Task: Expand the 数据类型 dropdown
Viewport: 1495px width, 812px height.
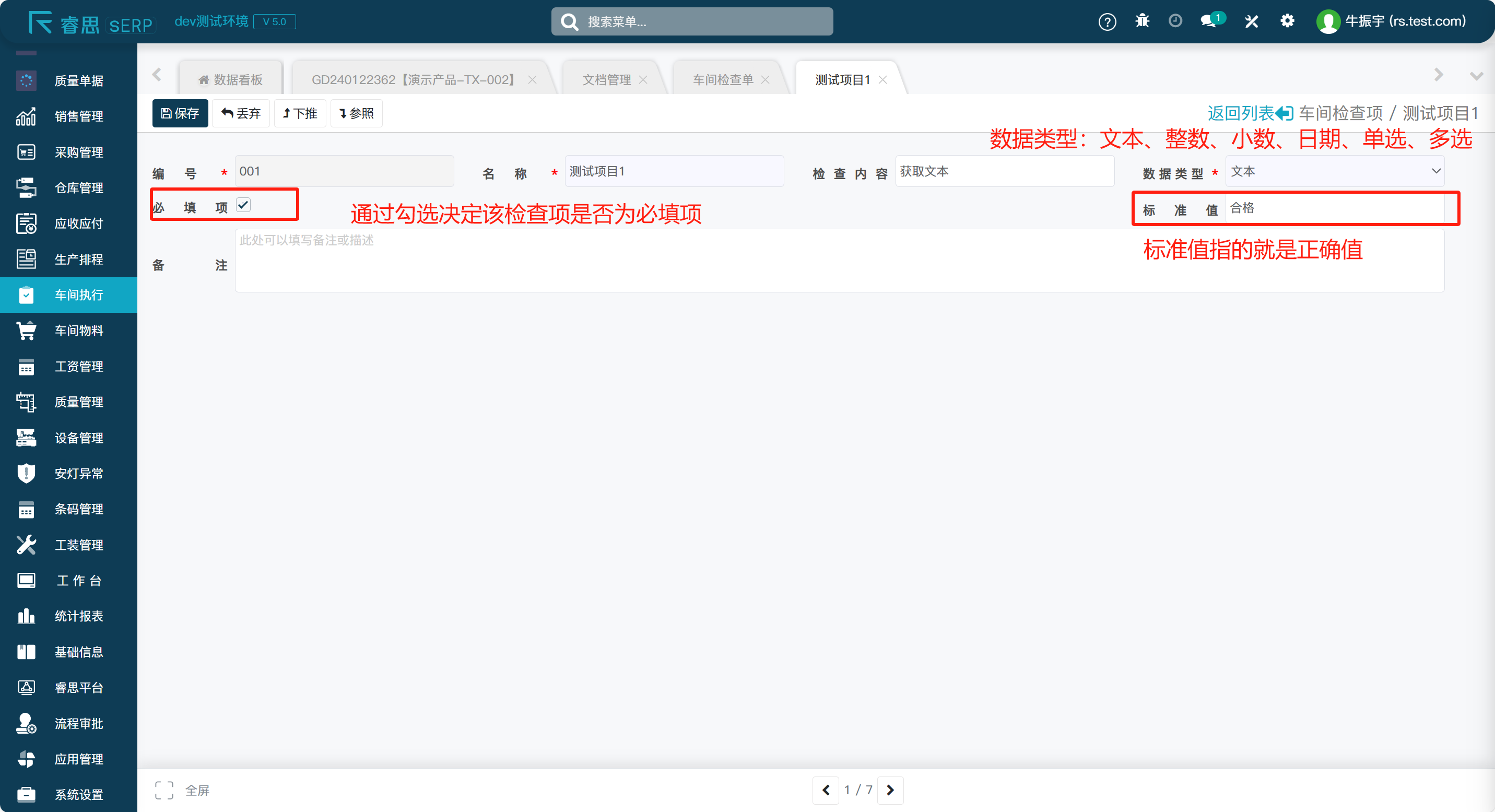Action: point(1334,171)
